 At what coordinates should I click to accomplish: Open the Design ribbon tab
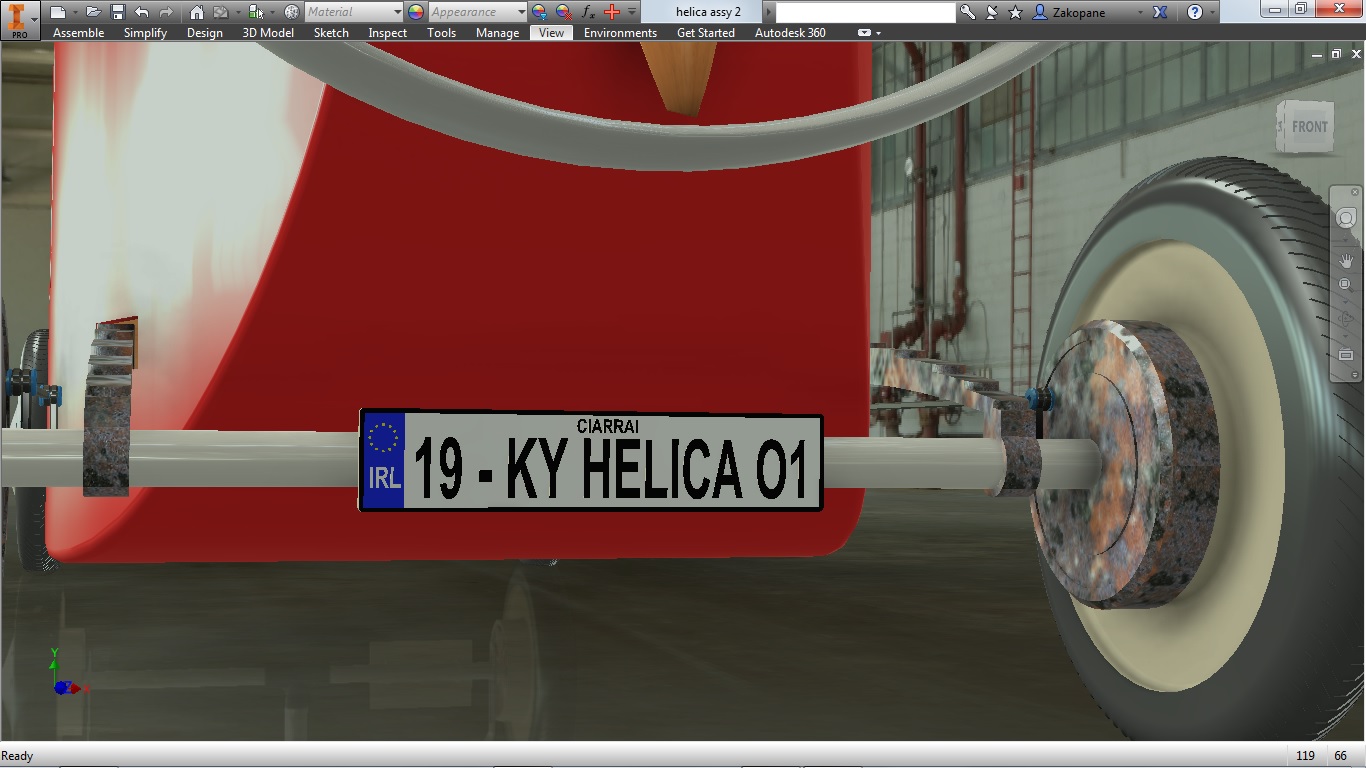[x=205, y=33]
